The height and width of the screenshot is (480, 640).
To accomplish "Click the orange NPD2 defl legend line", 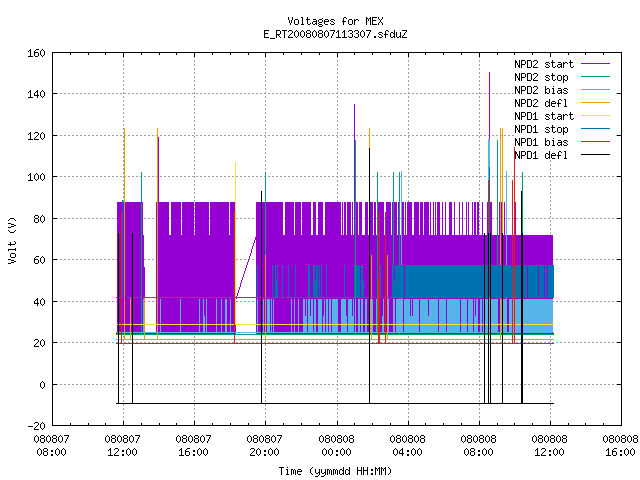I will (596, 103).
